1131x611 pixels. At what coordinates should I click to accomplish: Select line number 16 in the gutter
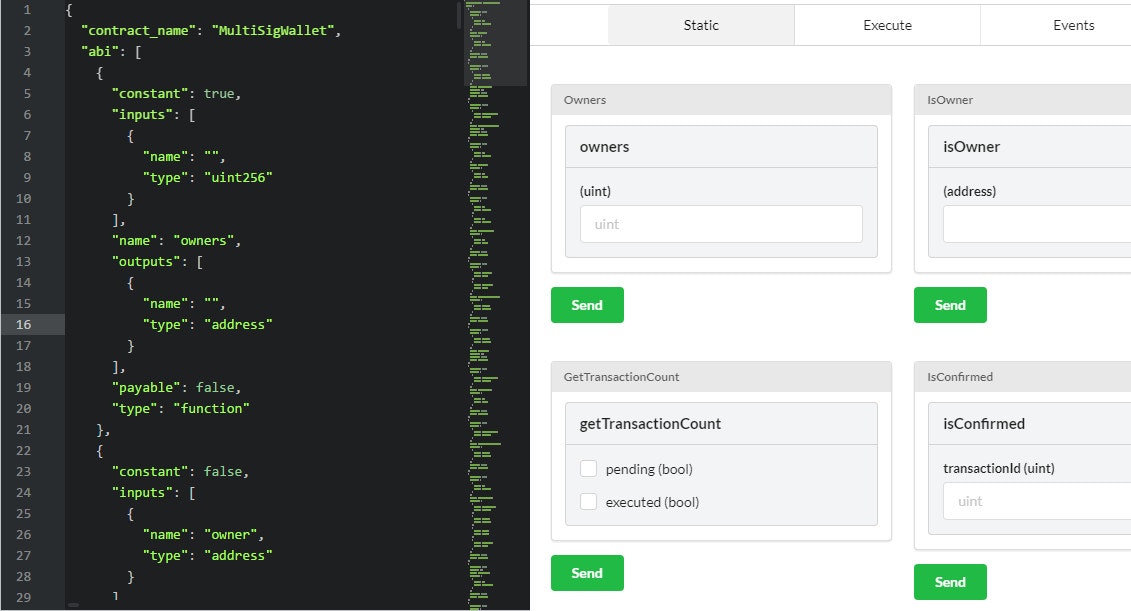click(24, 325)
